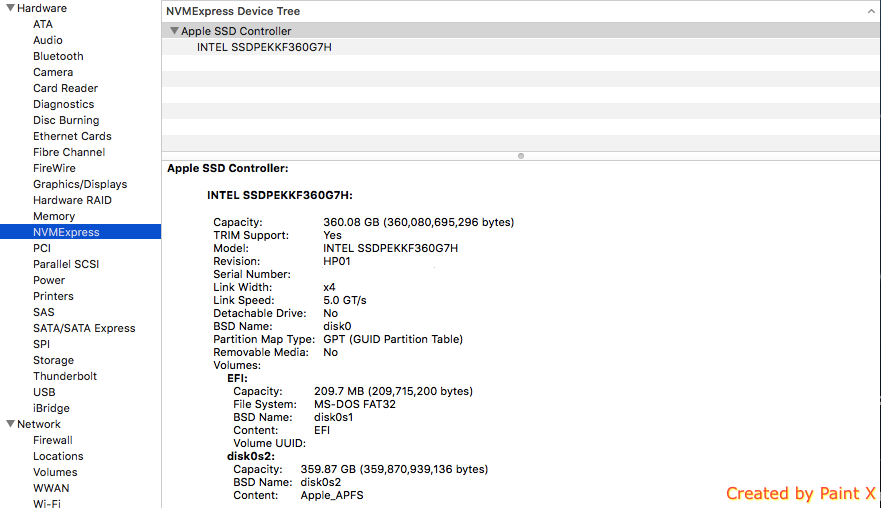Click the disk0s1 BSD name value
This screenshot has width=881, height=508.
333,418
